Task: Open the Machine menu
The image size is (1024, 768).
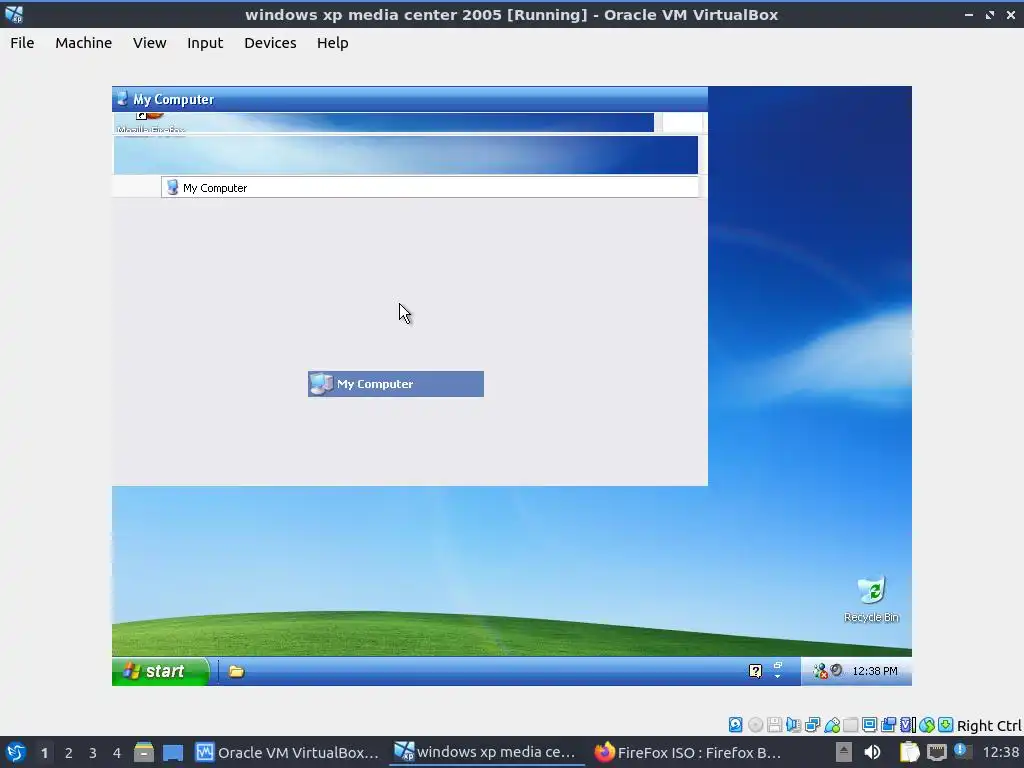Action: click(83, 43)
